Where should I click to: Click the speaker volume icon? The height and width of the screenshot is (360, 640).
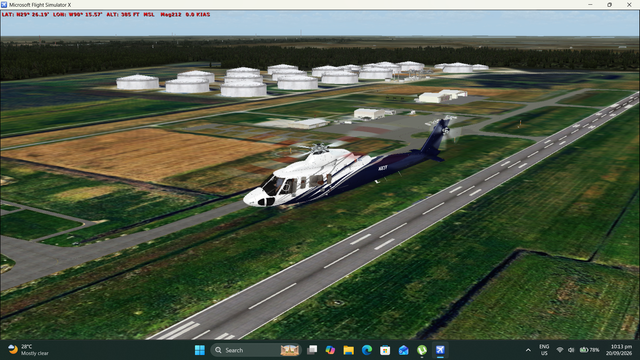[x=571, y=350]
